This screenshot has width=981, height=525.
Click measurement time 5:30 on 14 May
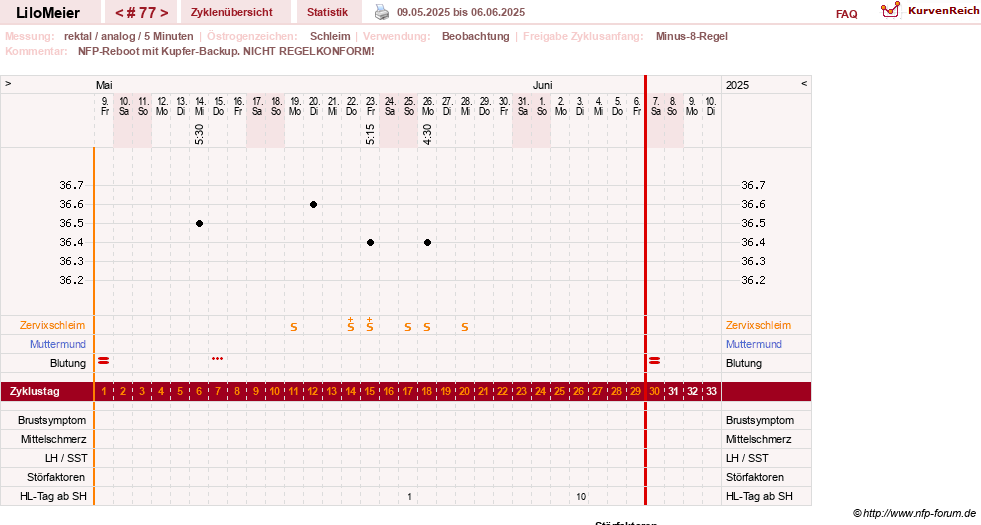(200, 135)
